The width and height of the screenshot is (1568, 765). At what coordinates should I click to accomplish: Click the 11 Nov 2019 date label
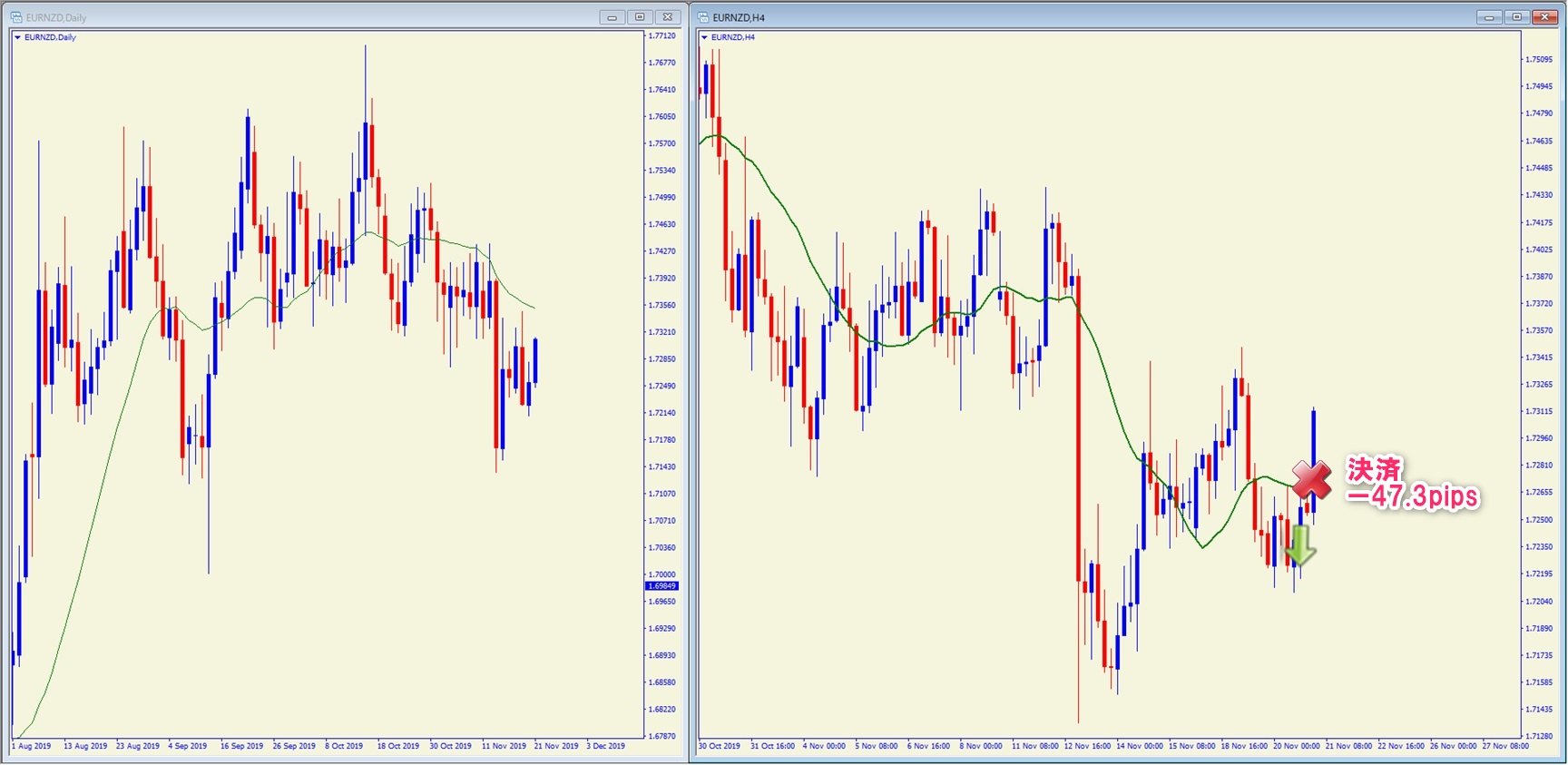tap(504, 746)
